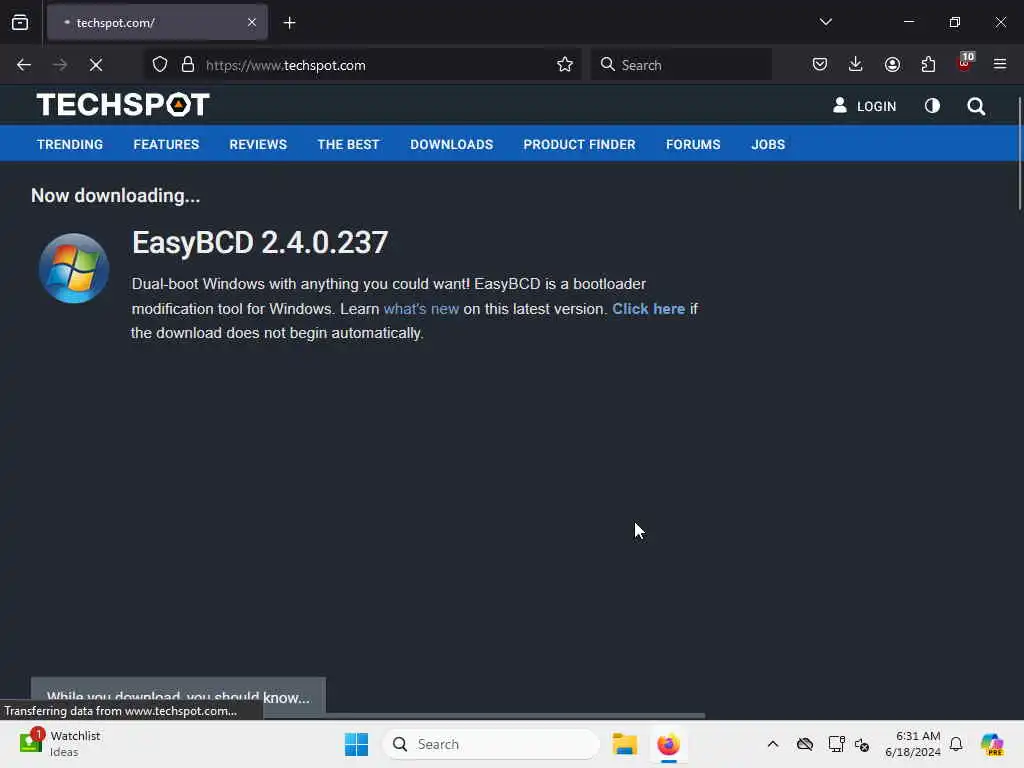Open REVIEWS section
Image resolution: width=1024 pixels, height=768 pixels.
pyautogui.click(x=258, y=144)
